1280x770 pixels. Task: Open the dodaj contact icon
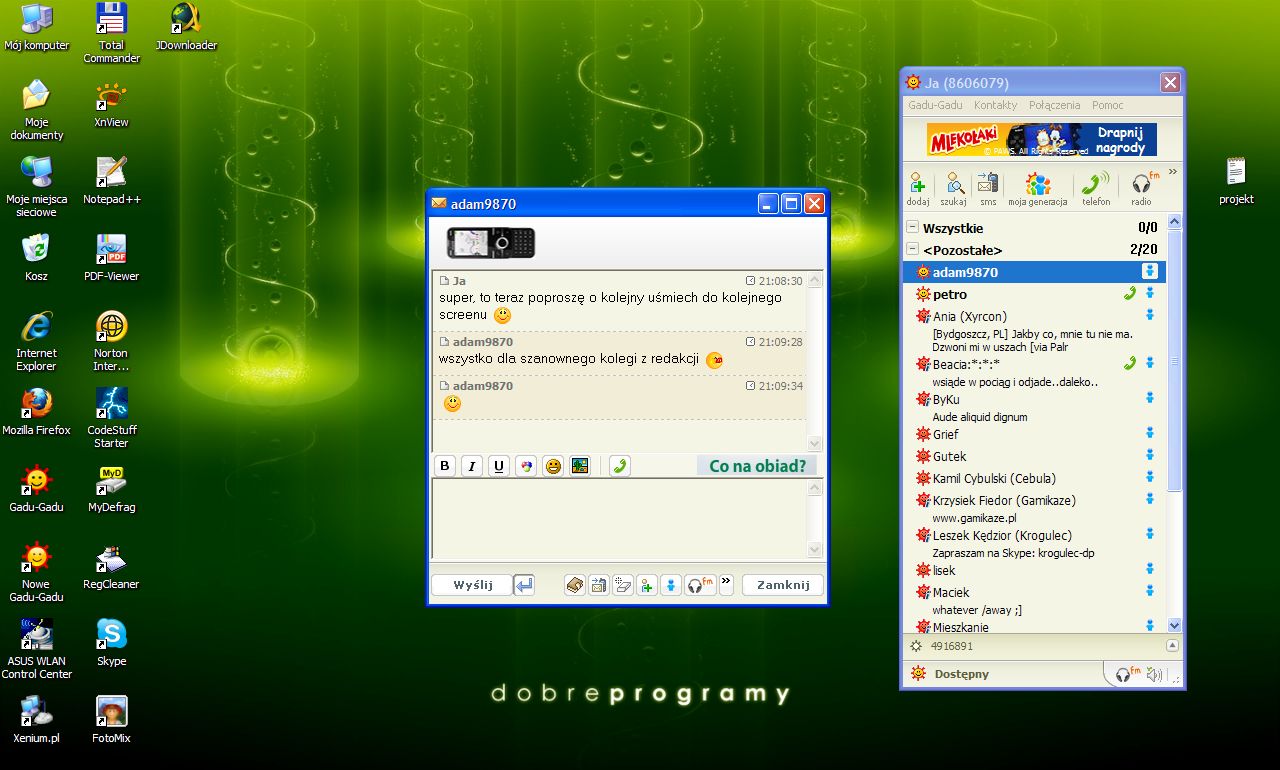tap(917, 188)
